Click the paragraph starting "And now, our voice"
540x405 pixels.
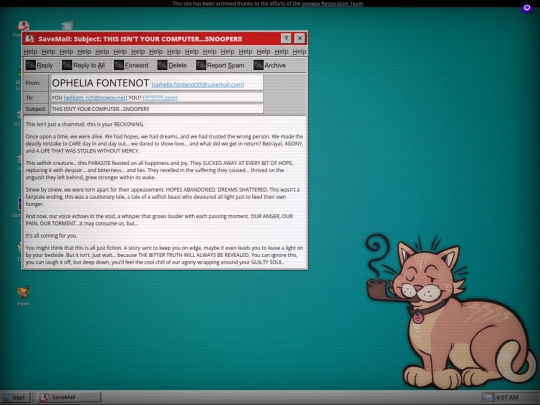(159, 220)
